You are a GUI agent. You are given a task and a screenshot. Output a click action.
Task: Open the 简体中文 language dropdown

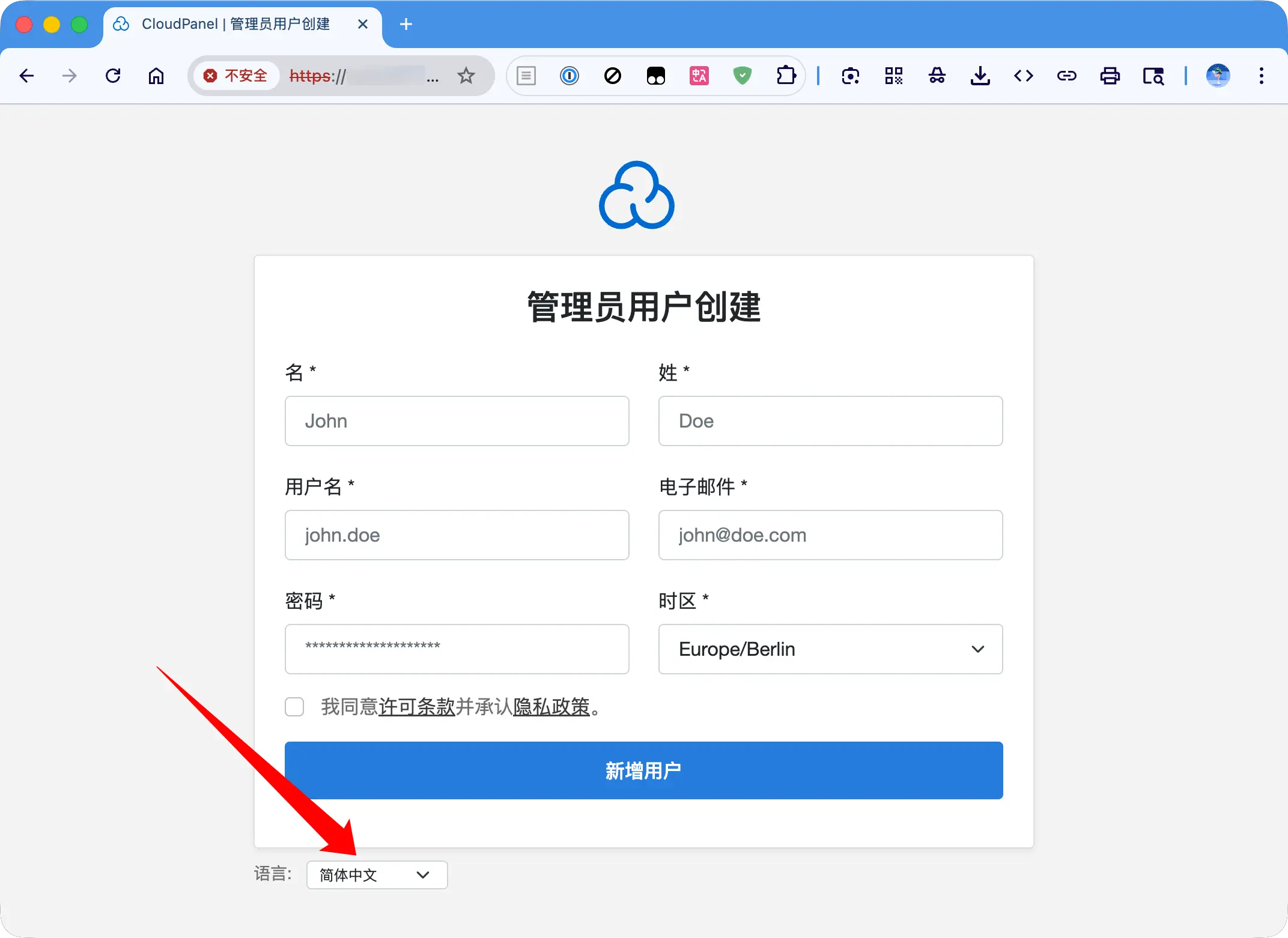tap(377, 875)
